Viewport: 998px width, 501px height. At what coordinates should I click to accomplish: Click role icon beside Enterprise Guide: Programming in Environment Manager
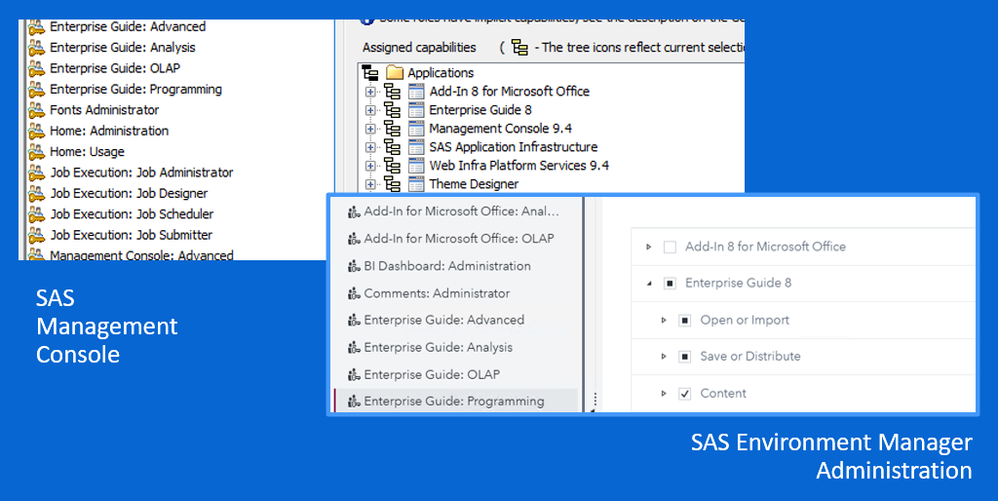coord(355,402)
